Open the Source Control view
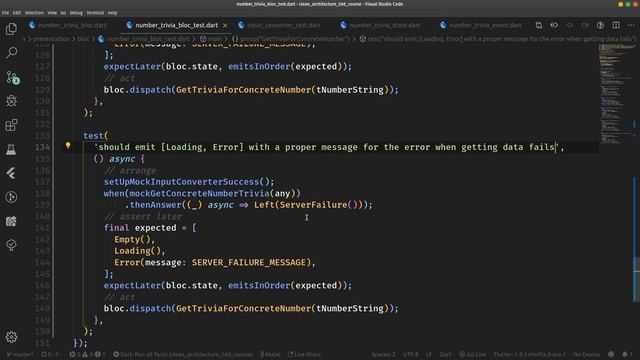640x360 pixels. coord(12,77)
